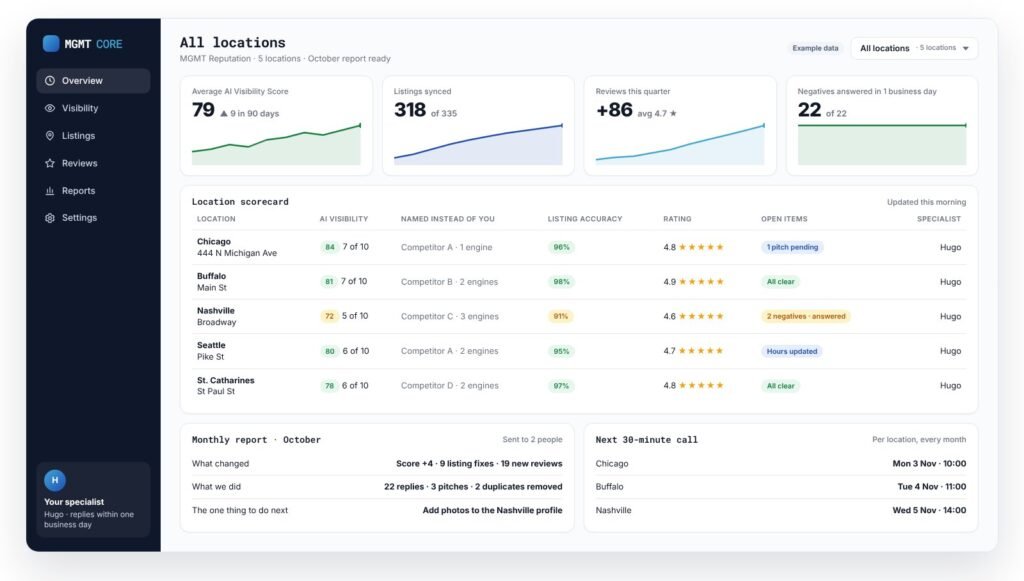Go to the Listings section
Viewport: 1024px width, 581px height.
point(93,136)
